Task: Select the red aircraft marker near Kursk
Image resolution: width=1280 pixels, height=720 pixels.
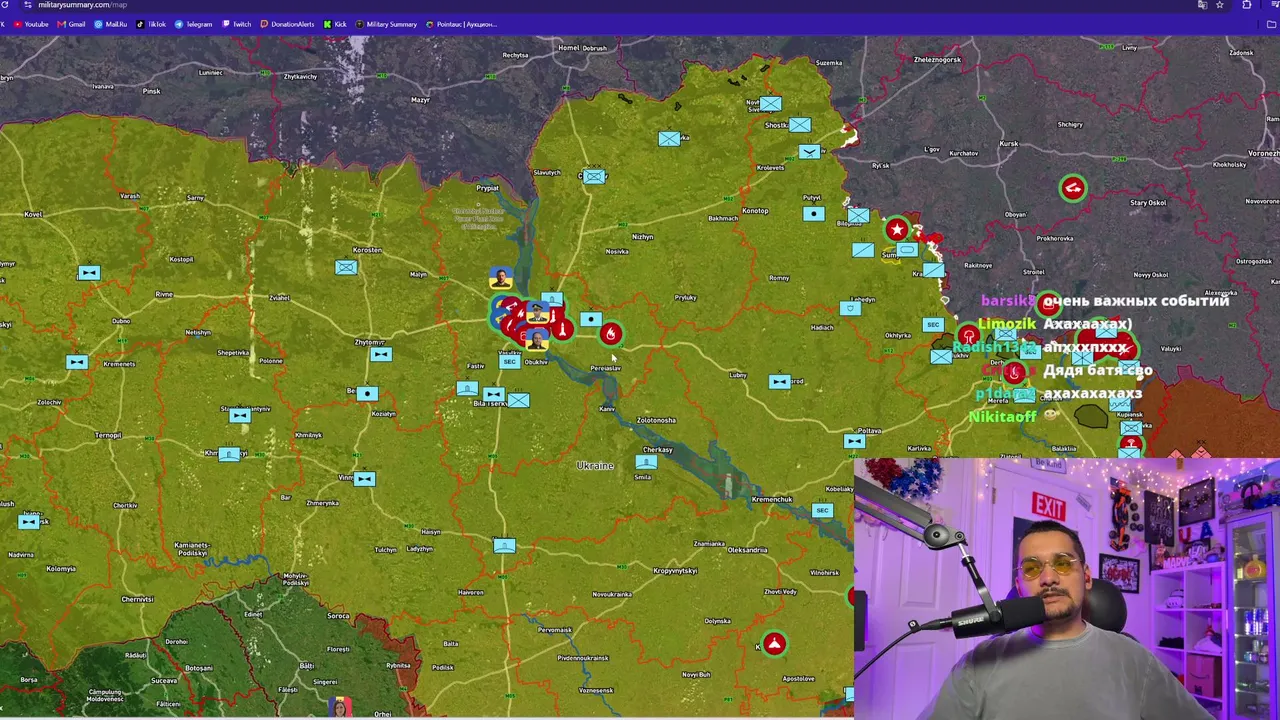Action: pyautogui.click(x=1073, y=188)
